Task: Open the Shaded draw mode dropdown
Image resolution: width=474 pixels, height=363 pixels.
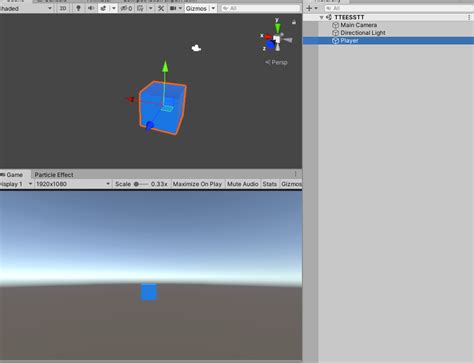Action: (26, 8)
